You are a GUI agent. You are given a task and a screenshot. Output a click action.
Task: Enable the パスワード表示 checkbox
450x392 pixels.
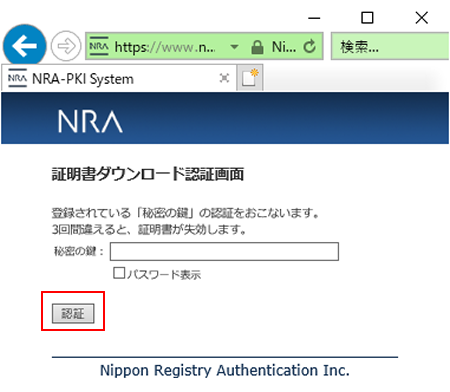119,273
